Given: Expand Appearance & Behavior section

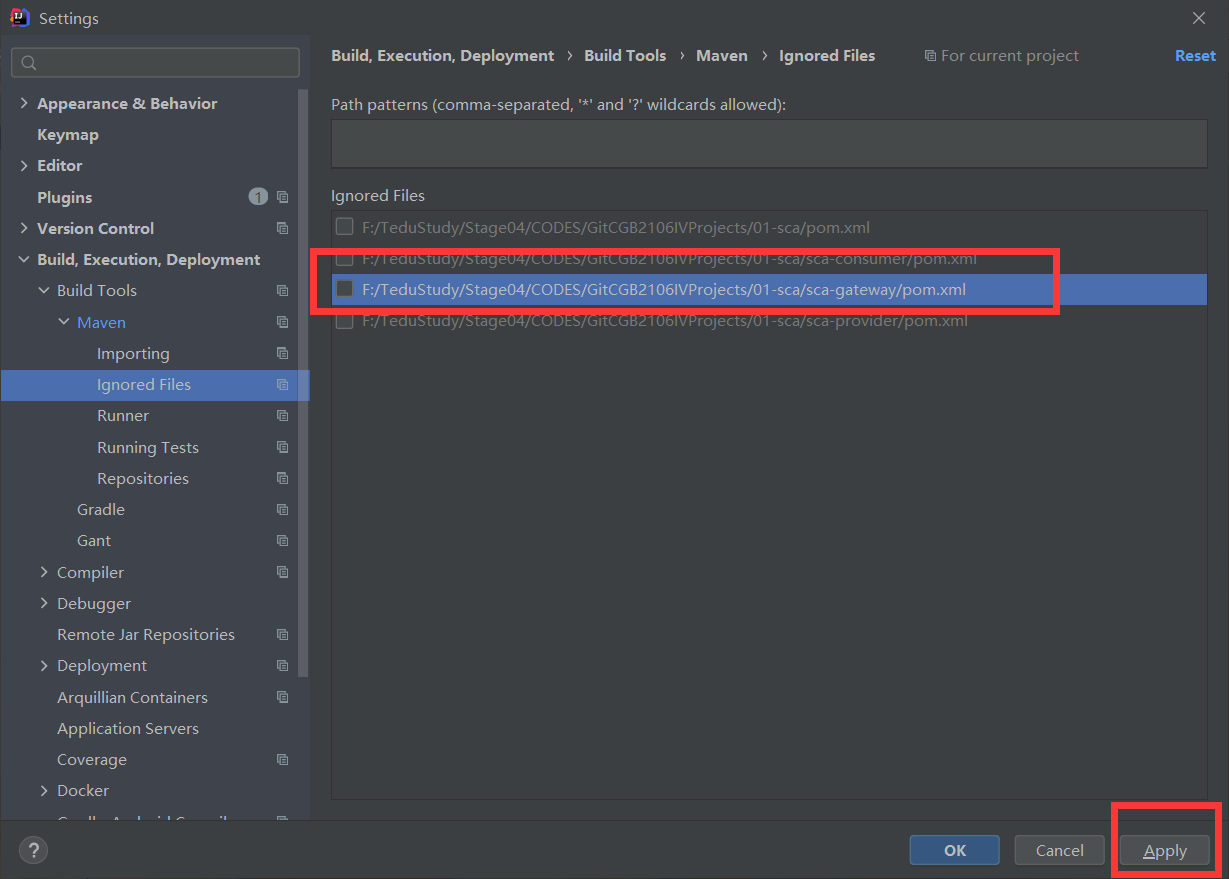Looking at the screenshot, I should pos(24,103).
